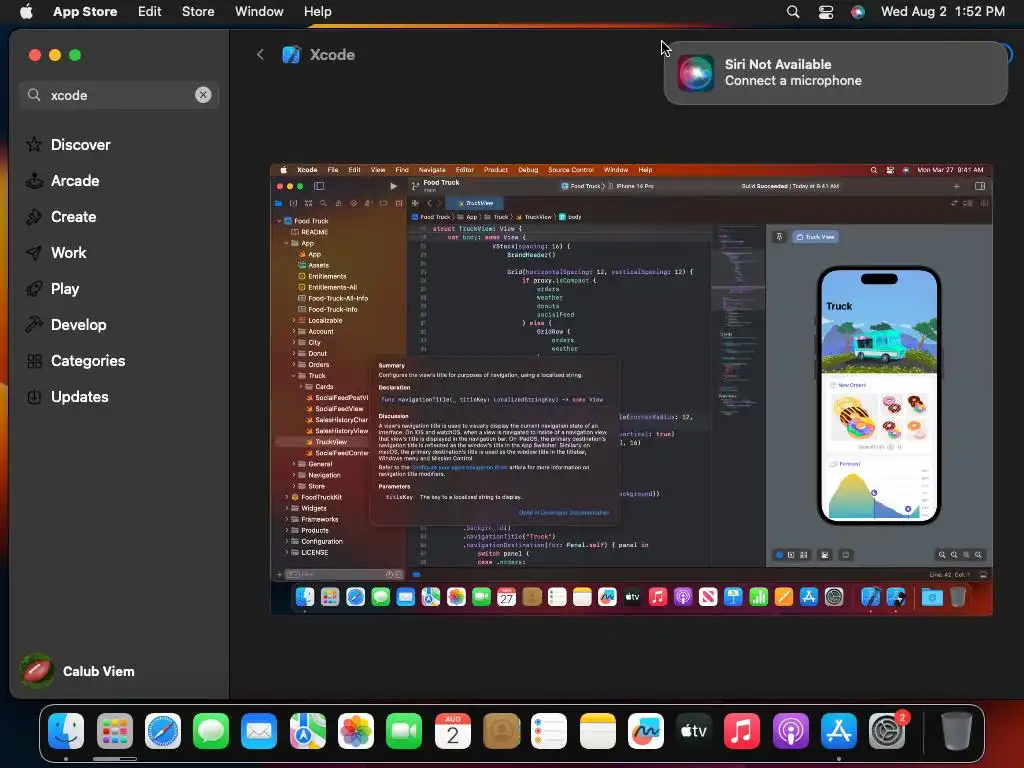Open the Store menu
This screenshot has height=768, width=1024.
tap(198, 11)
